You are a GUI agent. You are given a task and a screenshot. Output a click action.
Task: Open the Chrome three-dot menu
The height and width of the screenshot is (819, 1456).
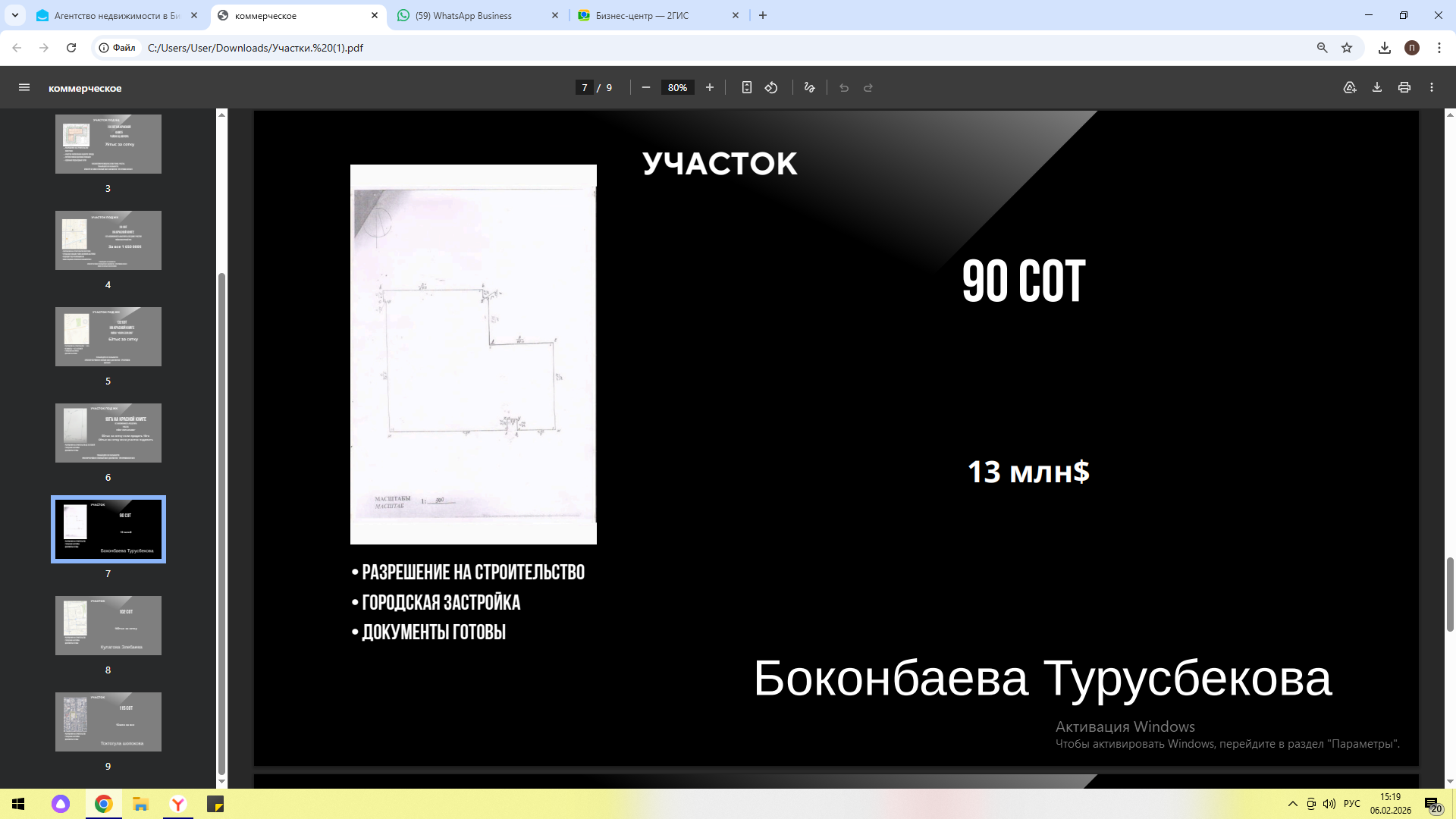coord(1439,48)
